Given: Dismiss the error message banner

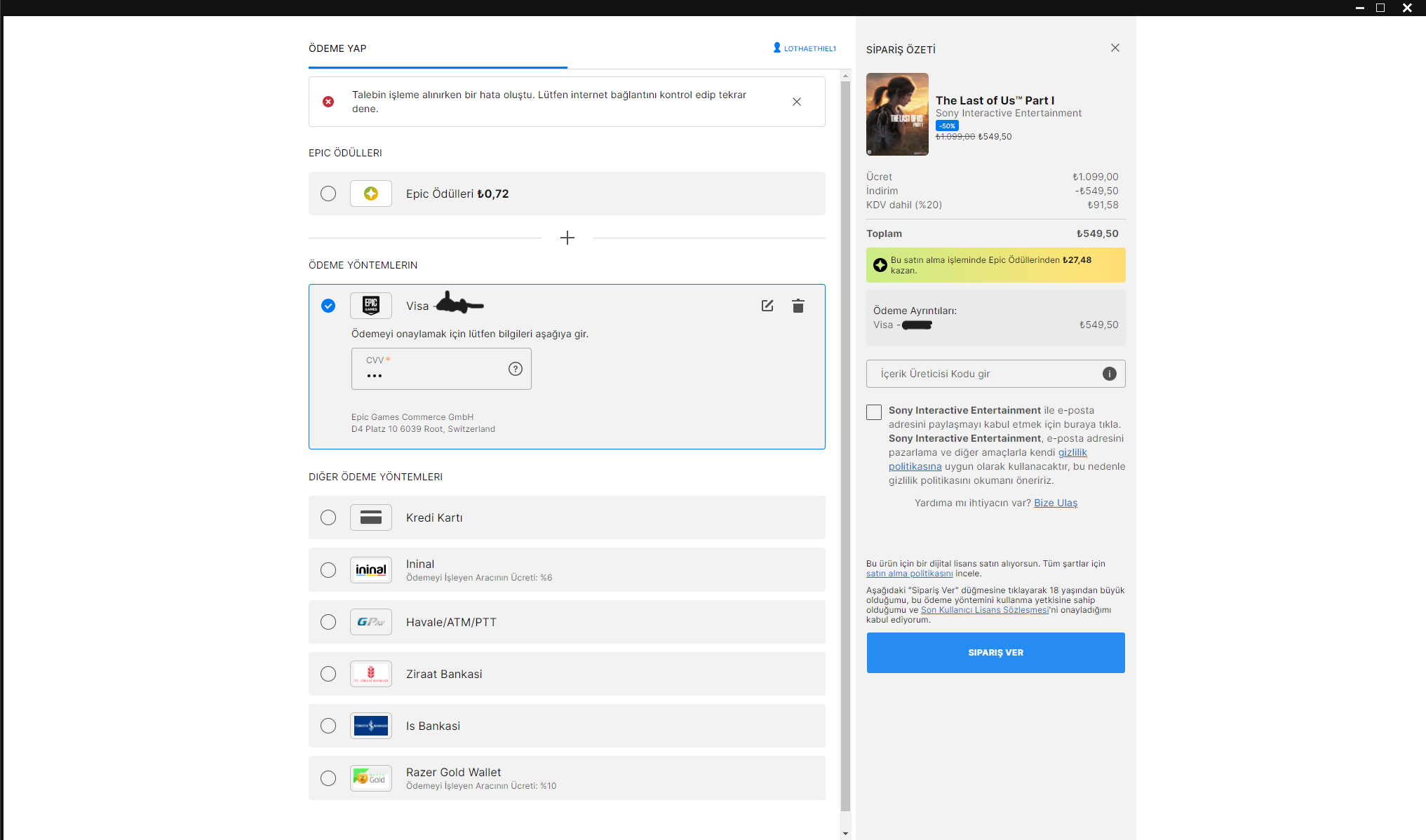Looking at the screenshot, I should click(x=797, y=102).
